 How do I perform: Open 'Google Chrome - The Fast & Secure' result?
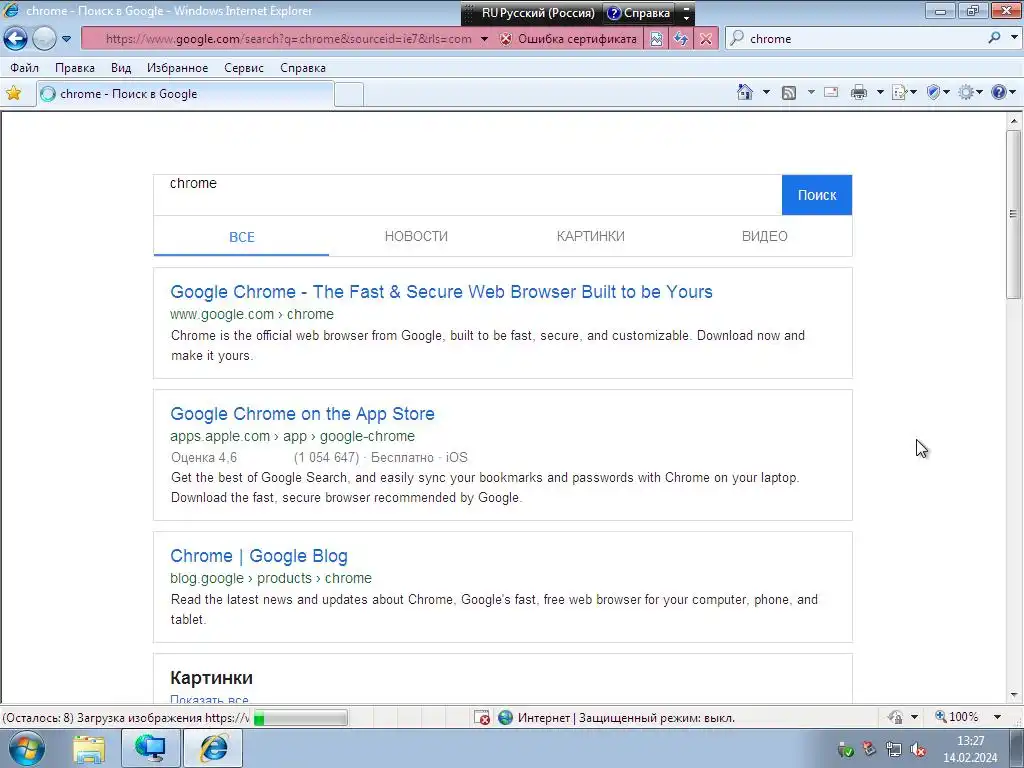point(441,292)
